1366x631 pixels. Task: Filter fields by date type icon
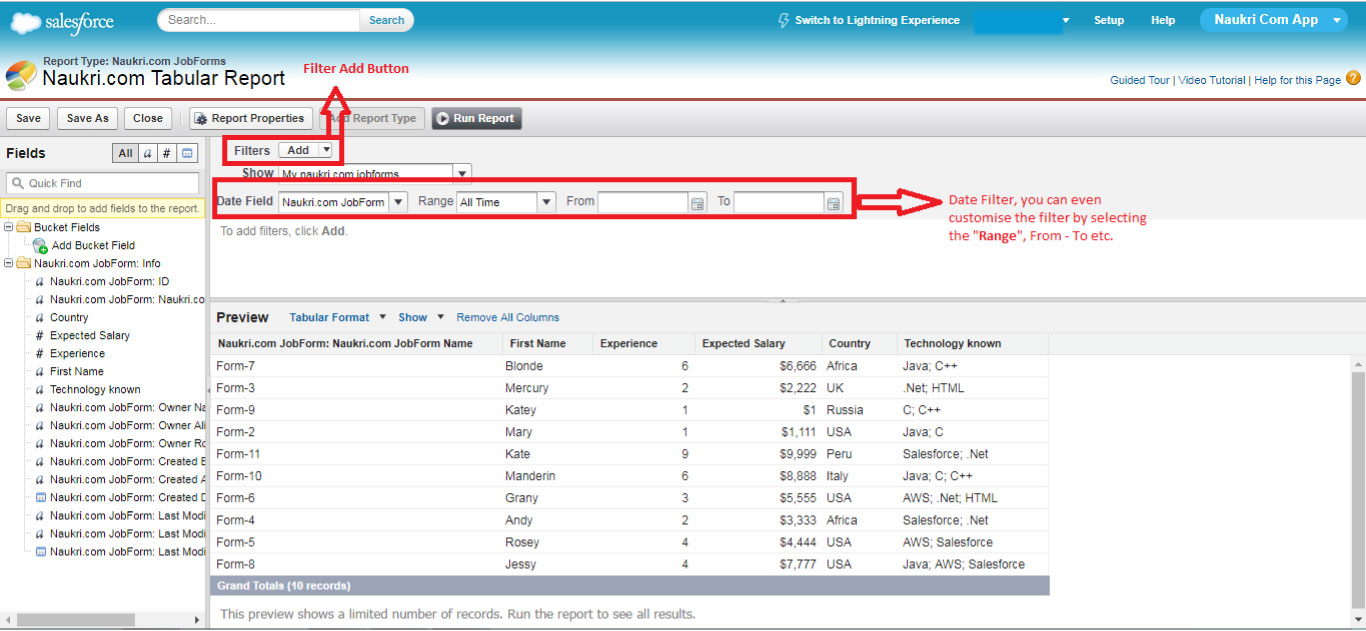coord(187,152)
